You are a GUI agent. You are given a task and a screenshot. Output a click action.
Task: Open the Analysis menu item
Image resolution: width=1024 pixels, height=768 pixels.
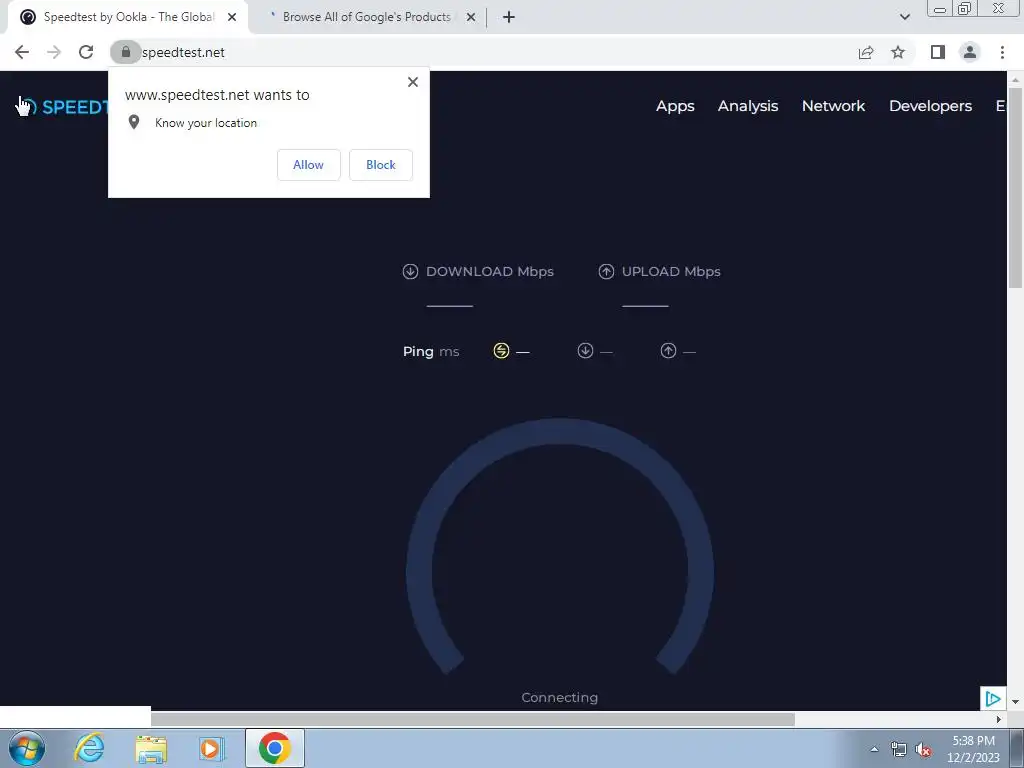pyautogui.click(x=748, y=106)
